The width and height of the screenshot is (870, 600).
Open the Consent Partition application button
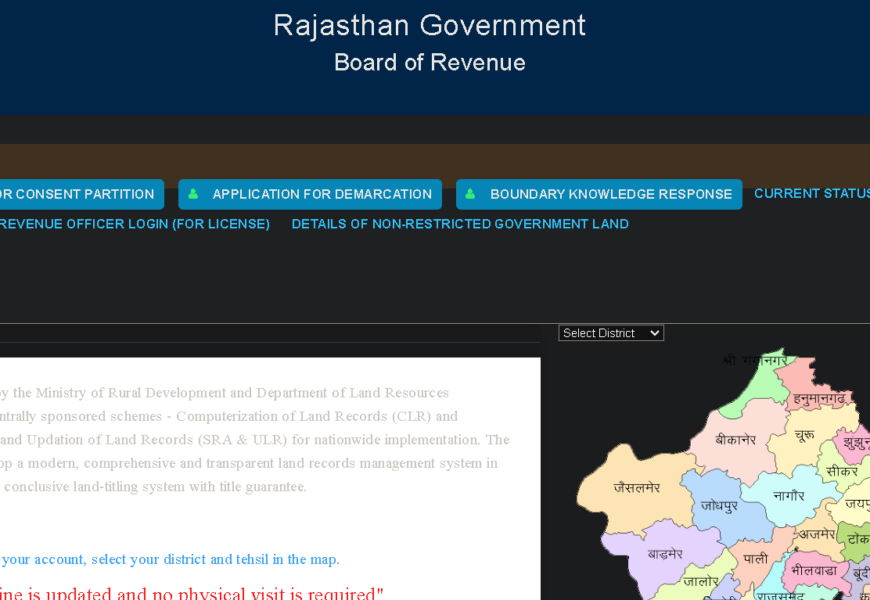[x=78, y=194]
